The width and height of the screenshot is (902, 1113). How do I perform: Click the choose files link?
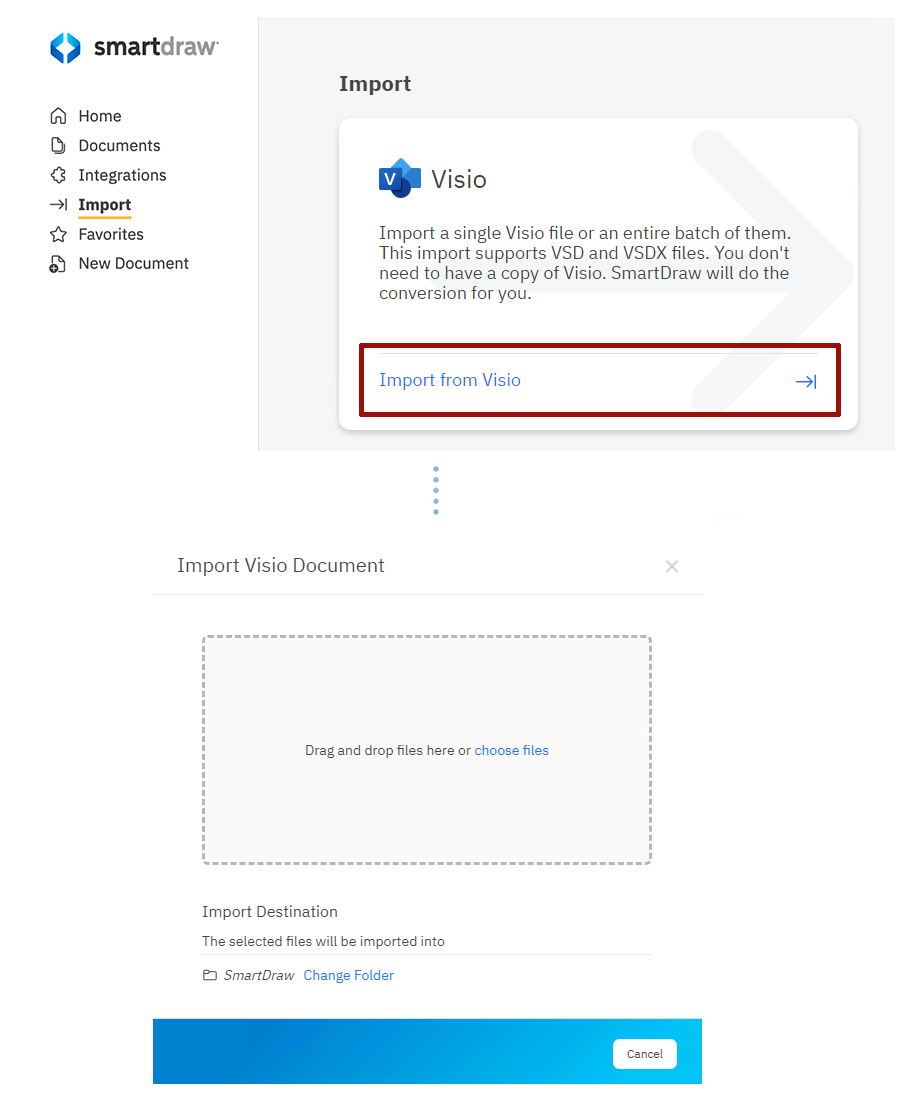511,750
